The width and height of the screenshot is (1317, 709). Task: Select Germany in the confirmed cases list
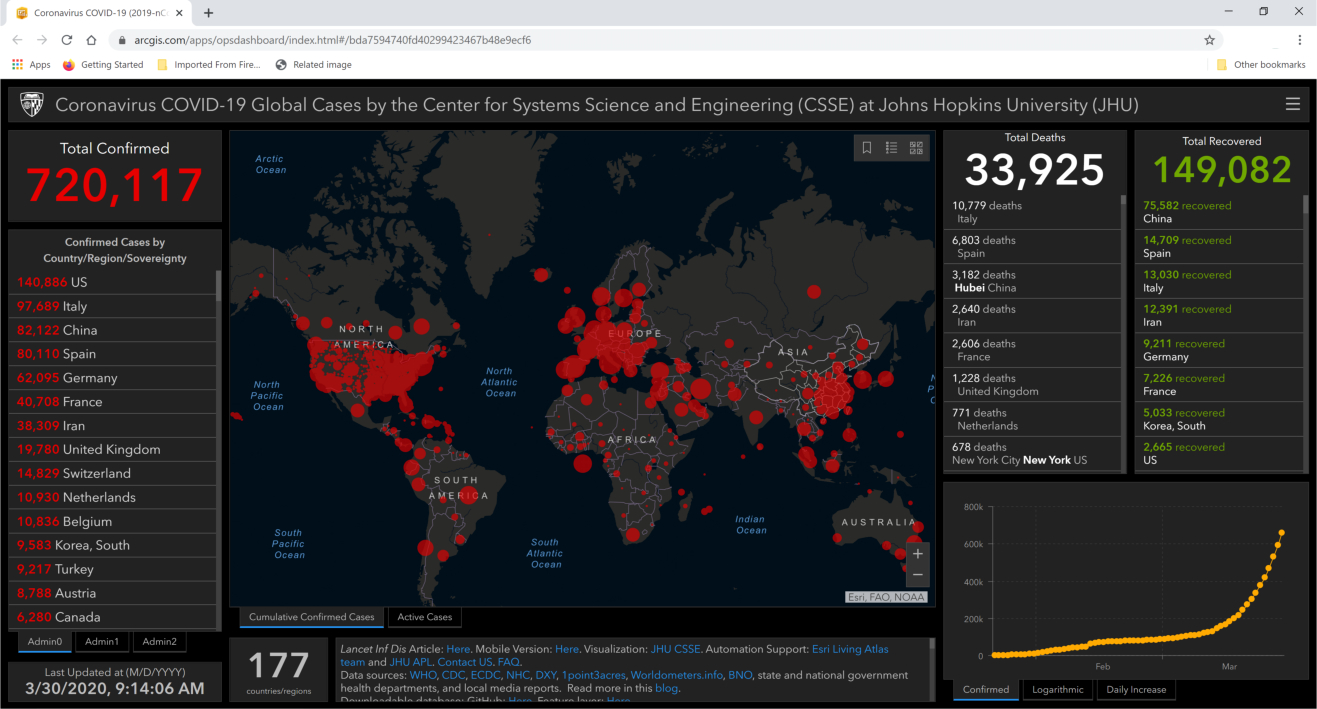pyautogui.click(x=112, y=378)
